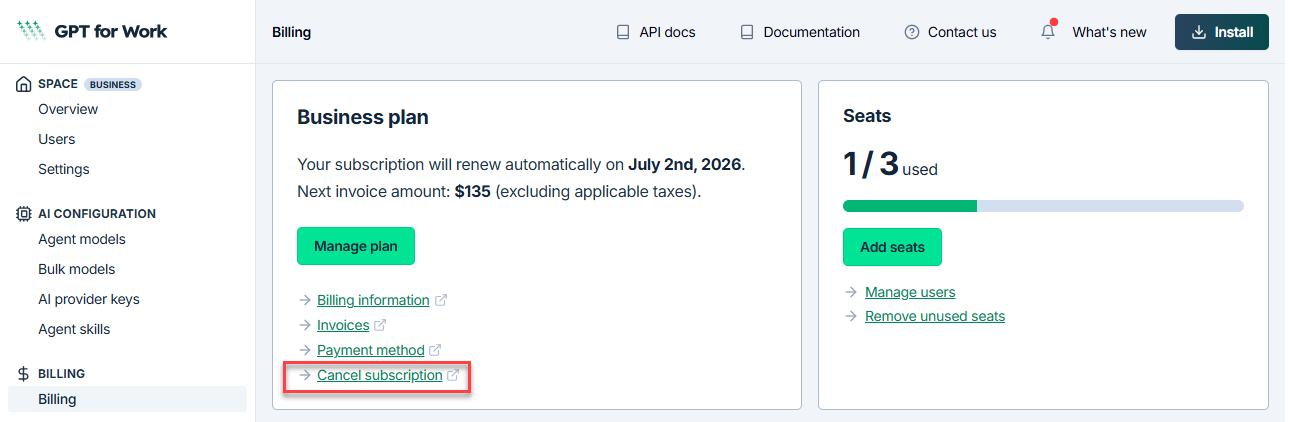
Task: Open AI provider keys page
Action: click(89, 299)
